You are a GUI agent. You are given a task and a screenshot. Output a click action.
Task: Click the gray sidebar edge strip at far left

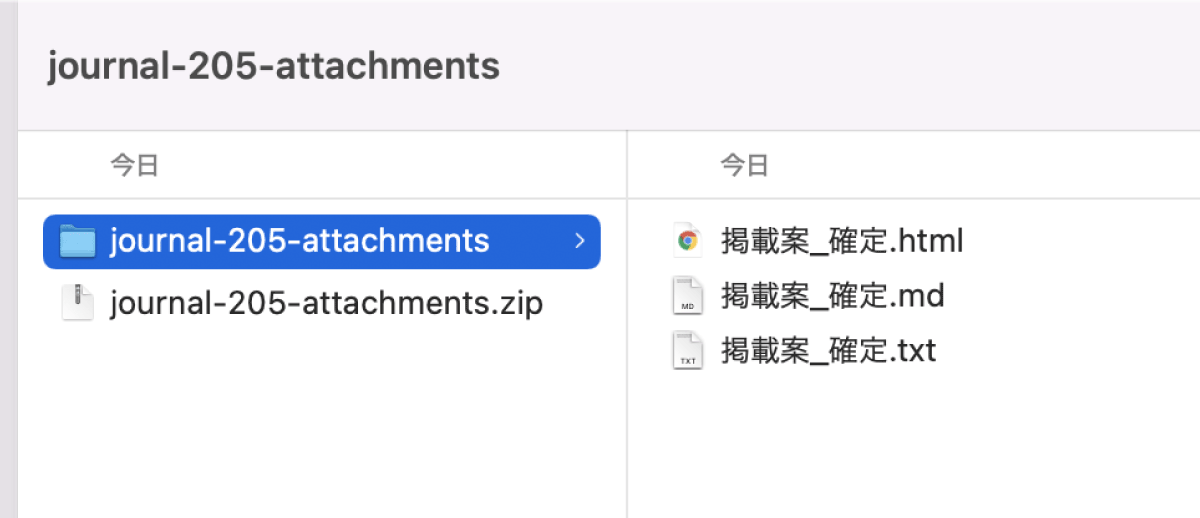[x=8, y=259]
